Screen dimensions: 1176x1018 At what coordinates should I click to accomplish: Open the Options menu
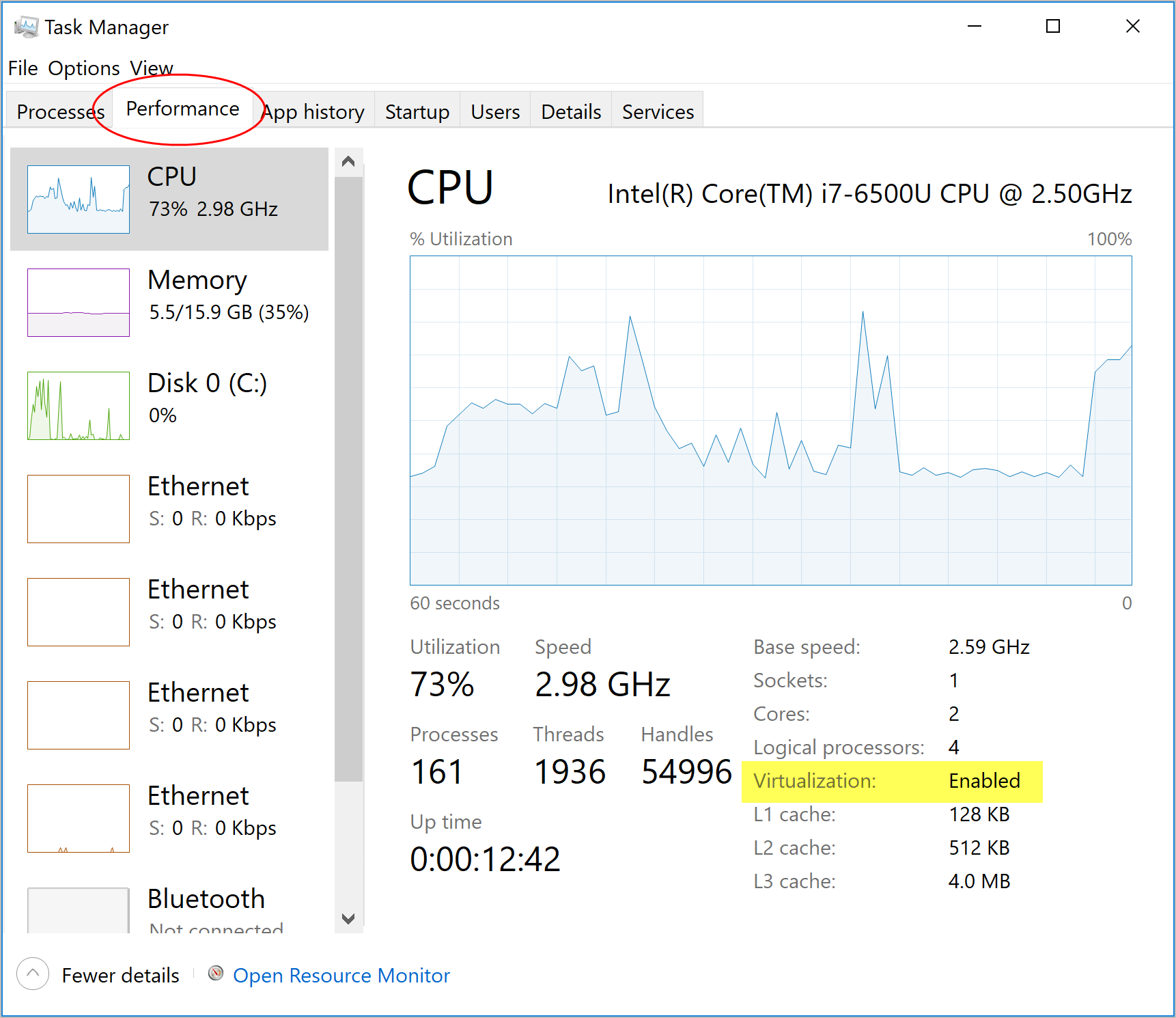(x=84, y=68)
